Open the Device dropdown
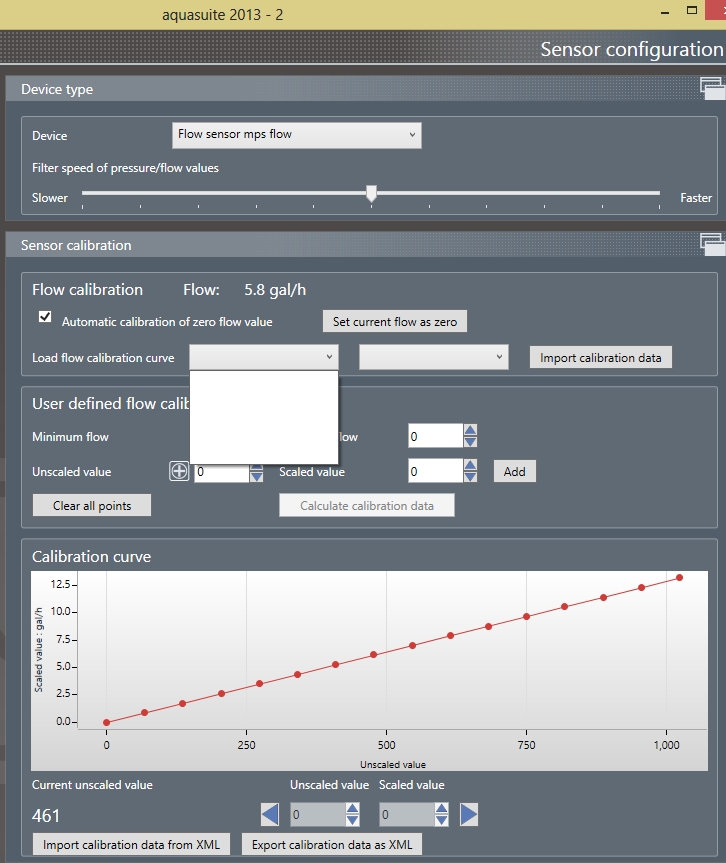 tap(297, 134)
